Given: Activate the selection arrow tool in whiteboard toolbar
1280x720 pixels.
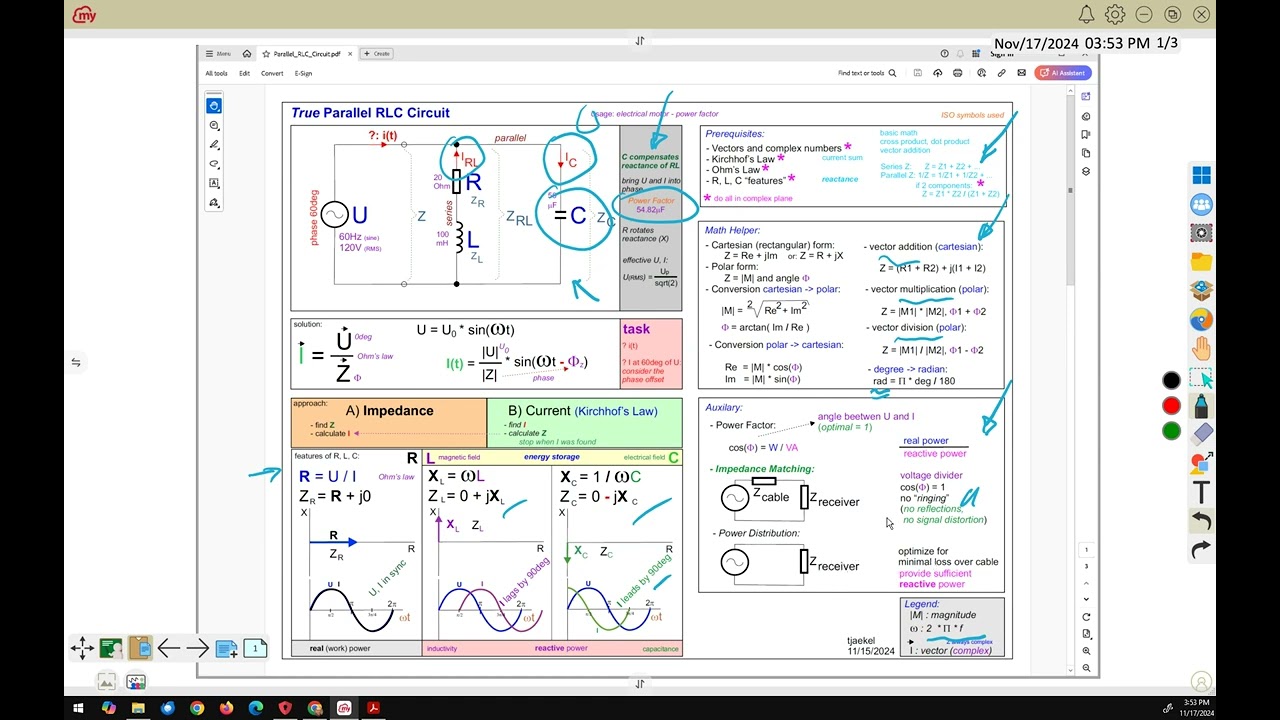Looking at the screenshot, I should tap(1201, 378).
